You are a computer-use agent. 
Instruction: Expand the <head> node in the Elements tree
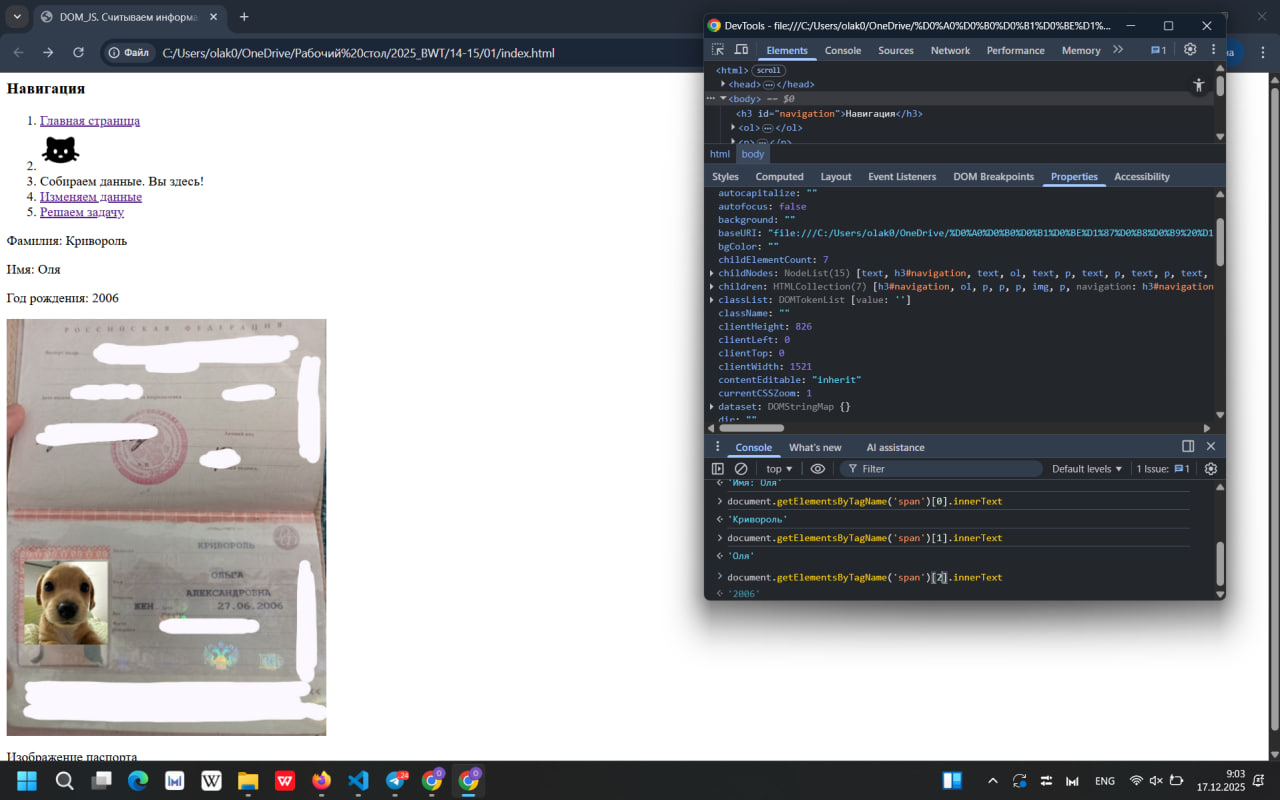coord(724,84)
